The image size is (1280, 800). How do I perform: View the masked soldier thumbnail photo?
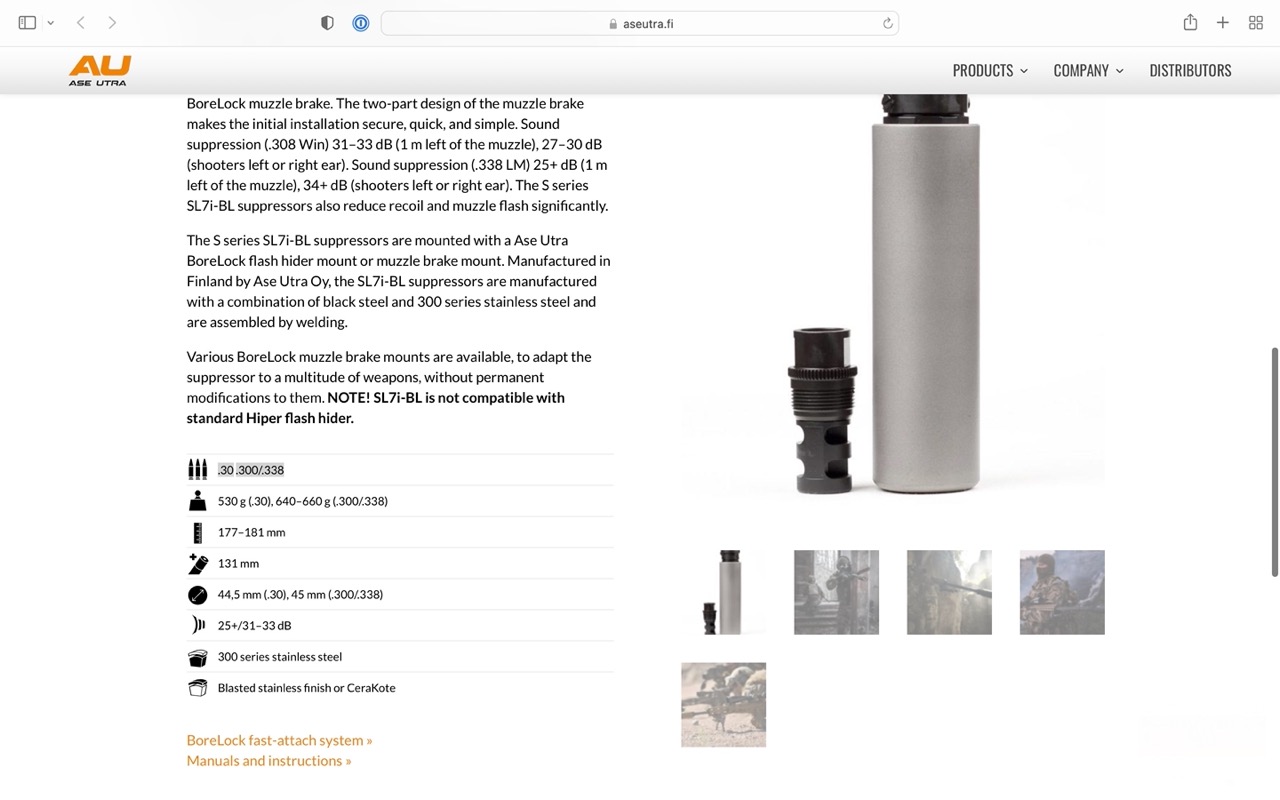[x=1062, y=592]
